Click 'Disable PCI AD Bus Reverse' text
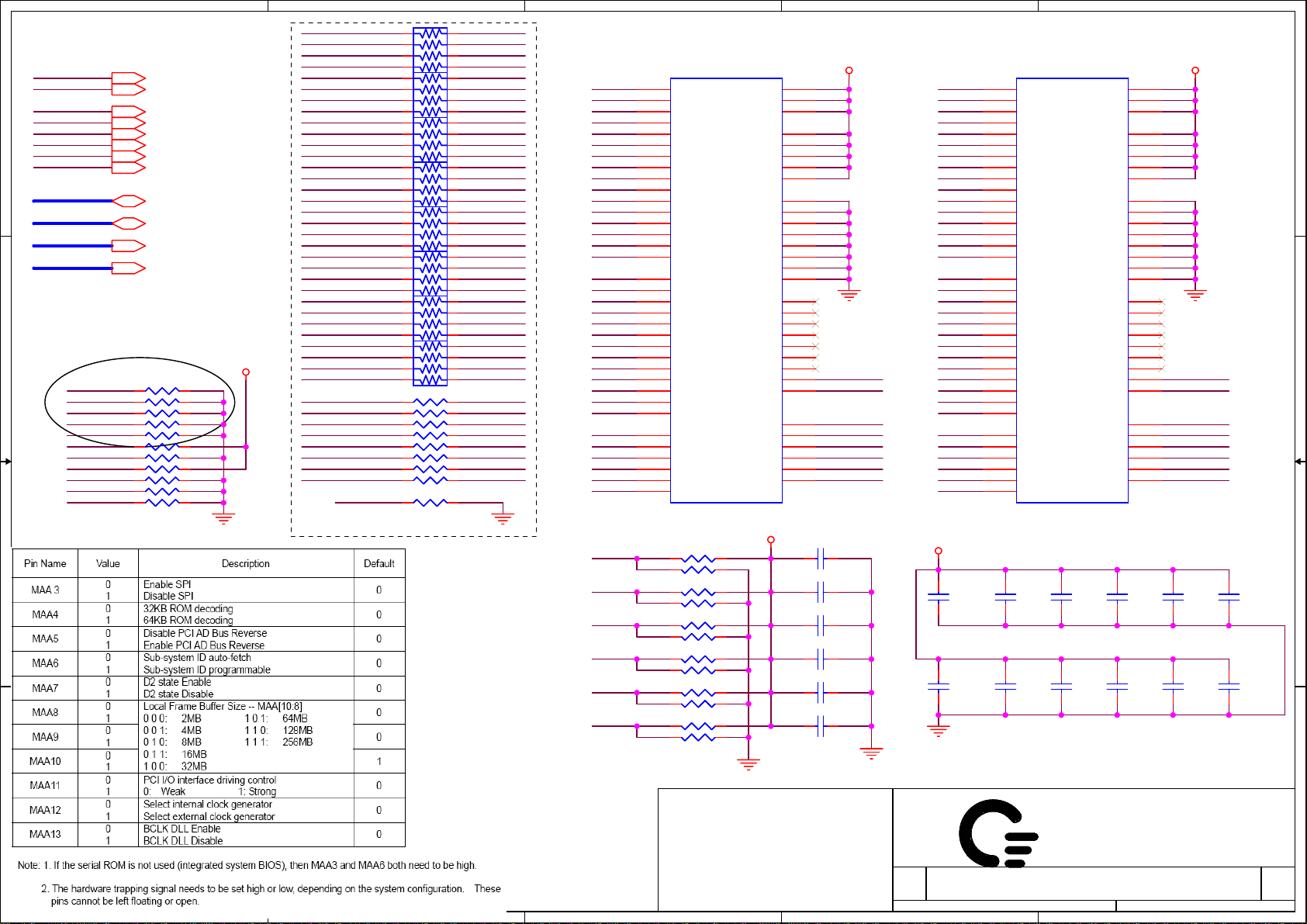The image size is (1307, 924). click(205, 634)
